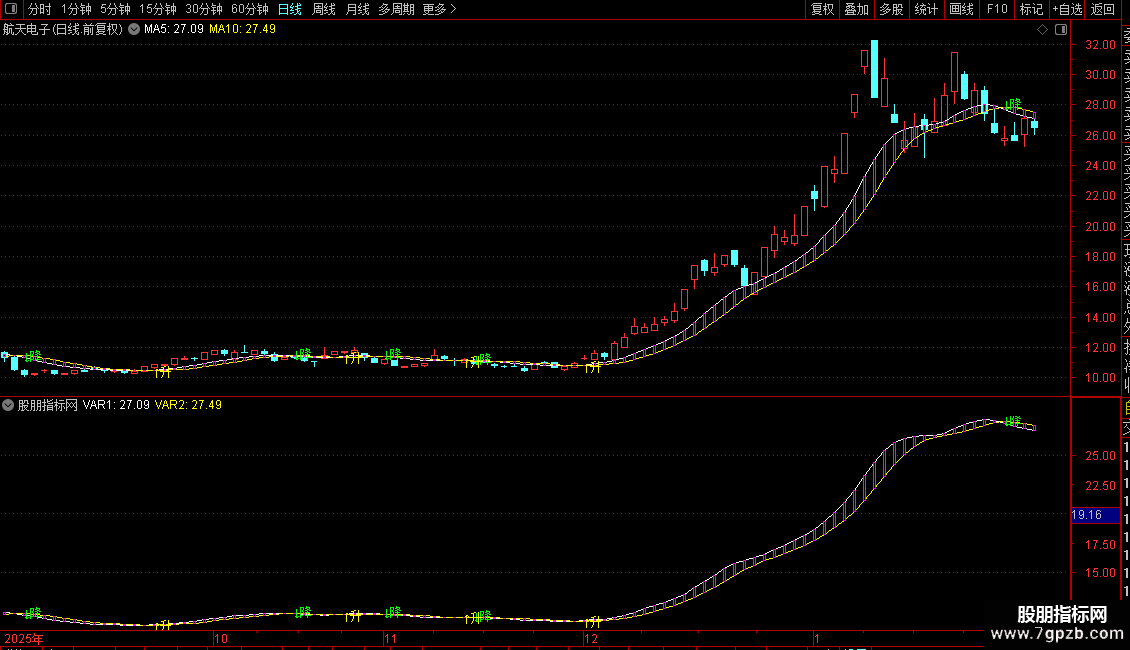Open the F10 company info

[997, 9]
